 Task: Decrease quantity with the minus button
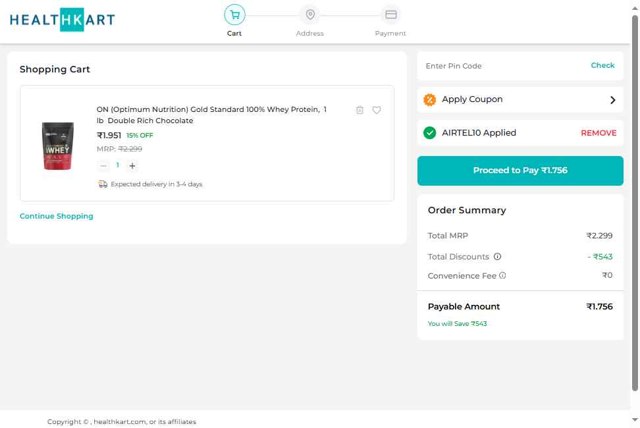[103, 166]
